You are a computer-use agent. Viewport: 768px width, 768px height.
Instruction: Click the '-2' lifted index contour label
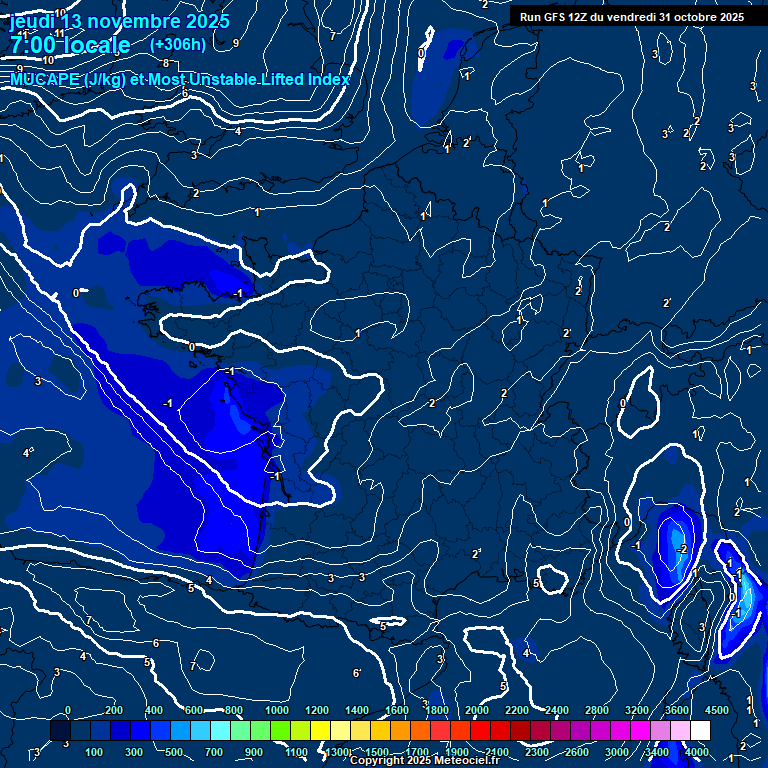click(x=682, y=550)
